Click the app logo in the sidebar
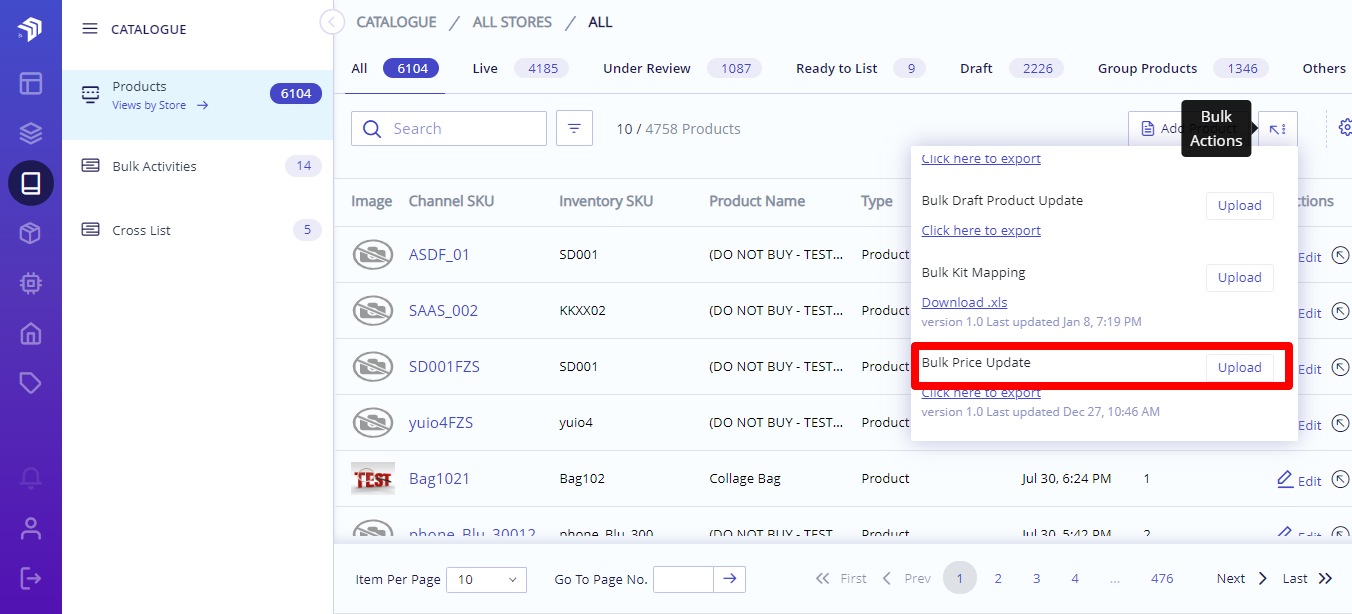1352x614 pixels. (30, 30)
